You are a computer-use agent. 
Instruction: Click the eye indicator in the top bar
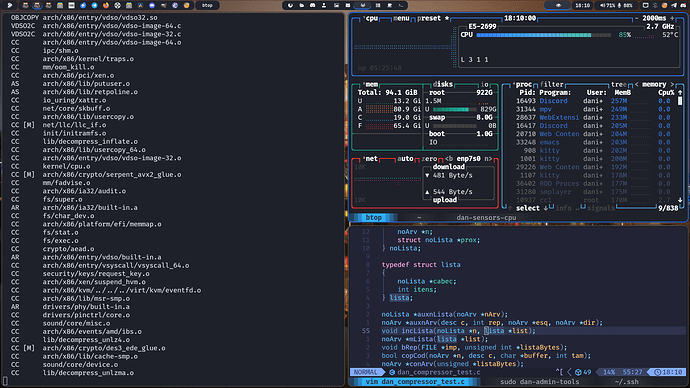558,5
